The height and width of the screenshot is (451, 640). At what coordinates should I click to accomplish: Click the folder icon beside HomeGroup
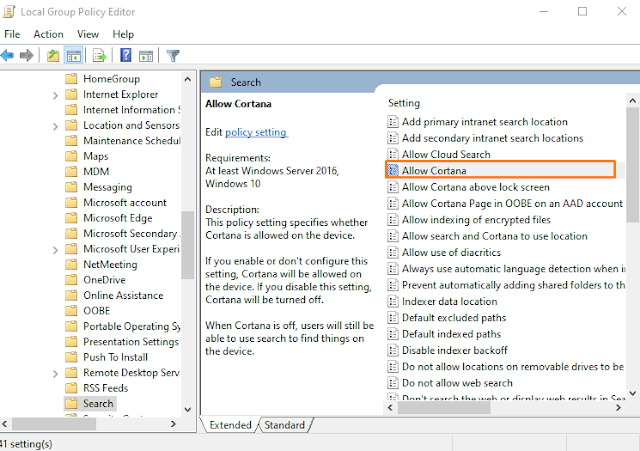tap(71, 78)
